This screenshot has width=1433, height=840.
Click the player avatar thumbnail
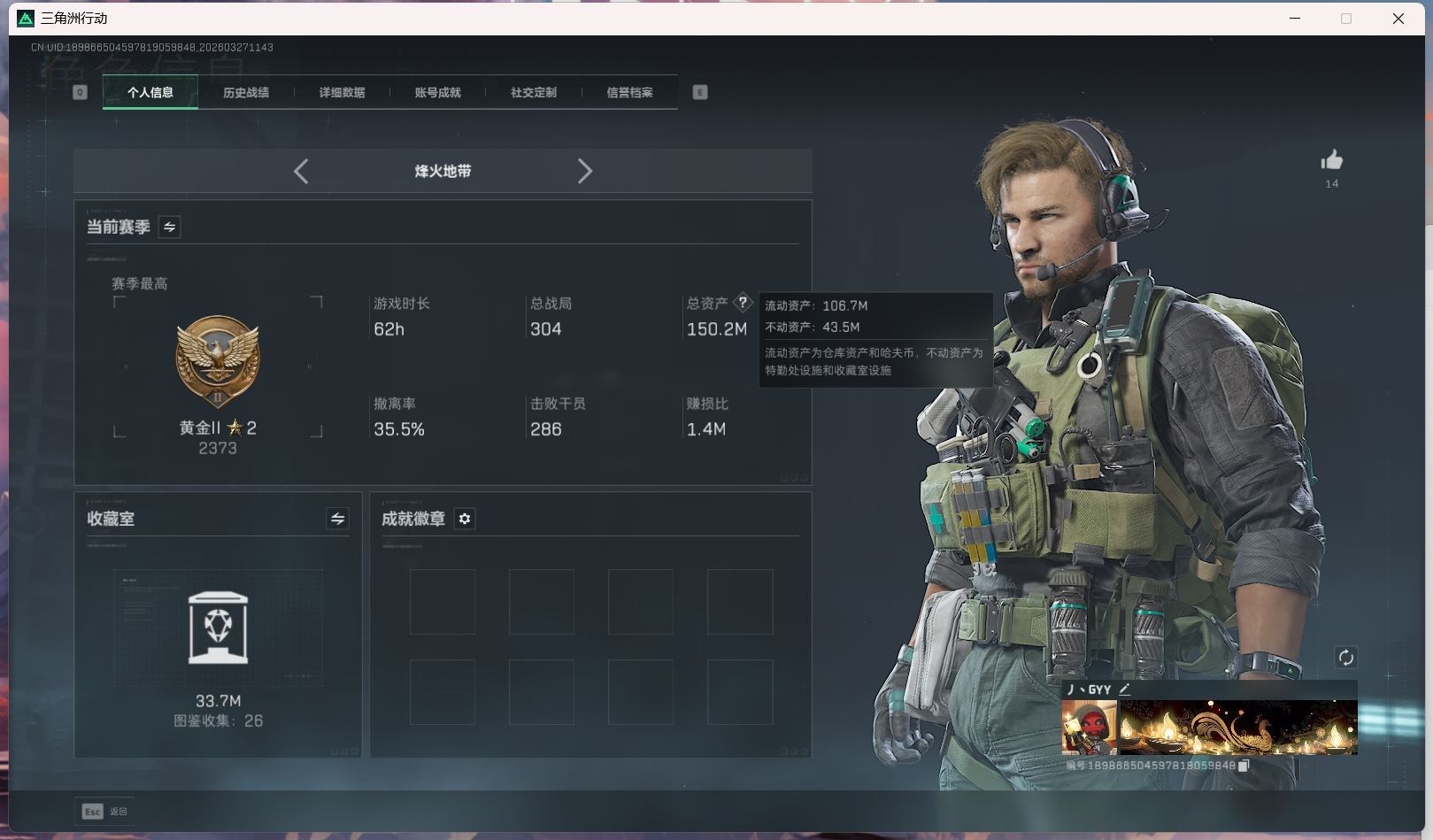pos(1089,728)
